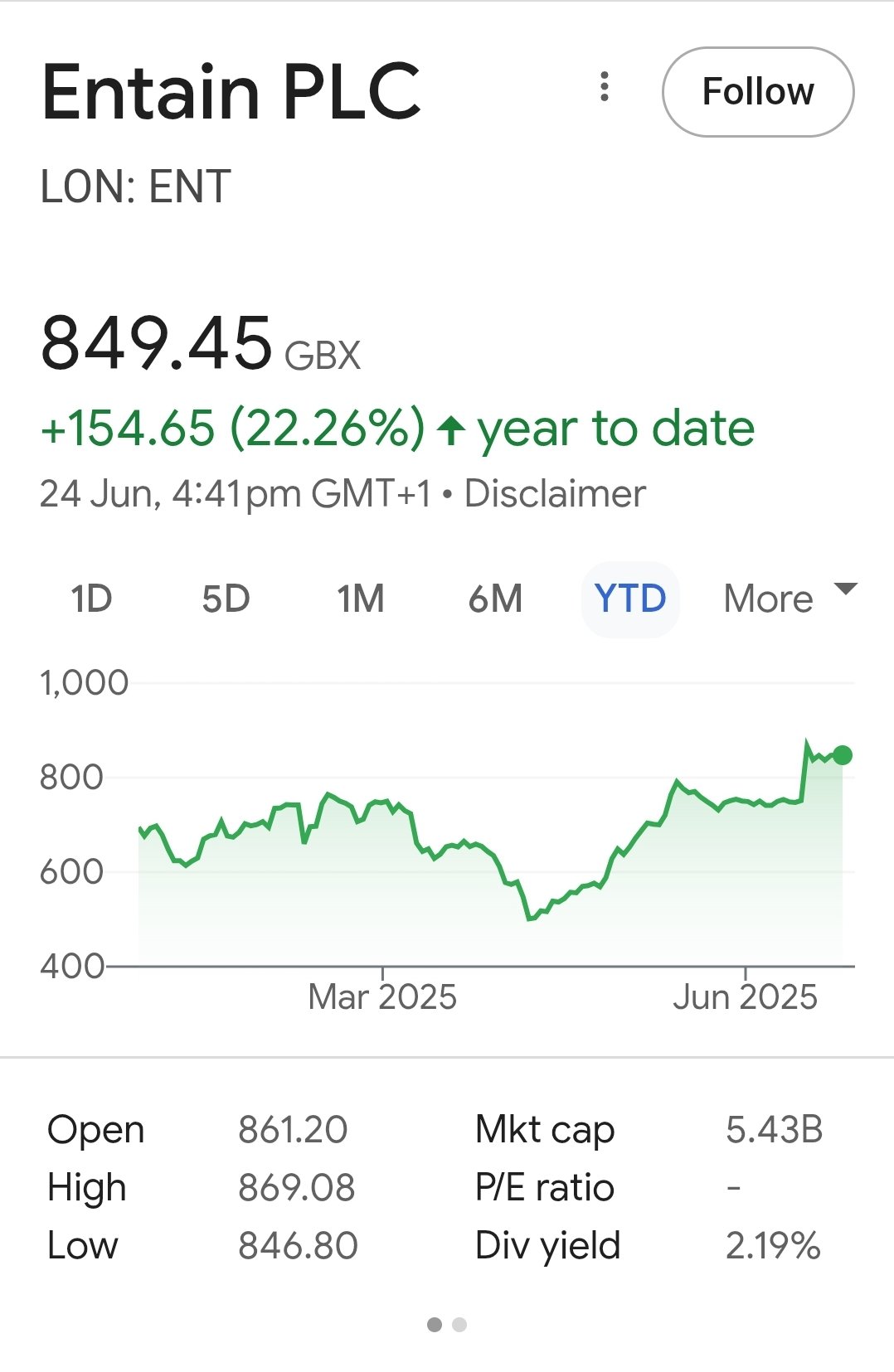Viewport: 894px width, 1372px height.
Task: Expand the More time ranges dropdown
Action: point(788,599)
